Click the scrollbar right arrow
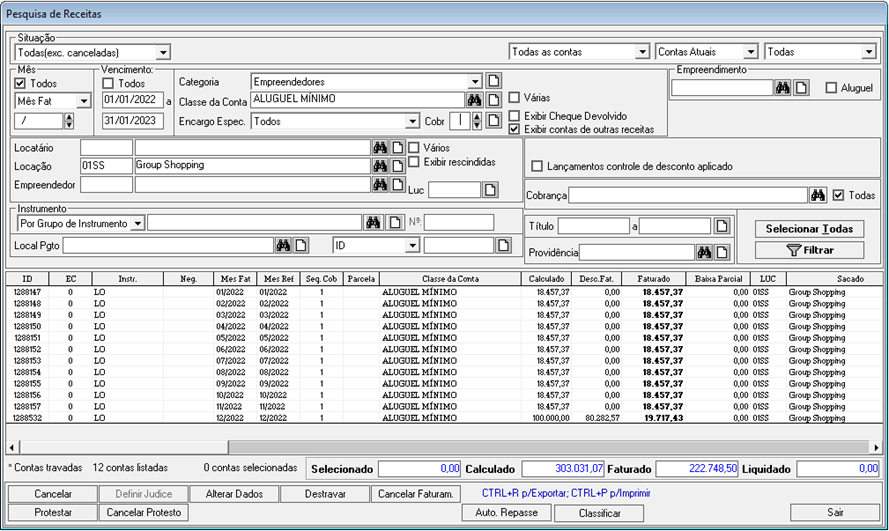Screen dimensions: 889x531 coord(876,447)
